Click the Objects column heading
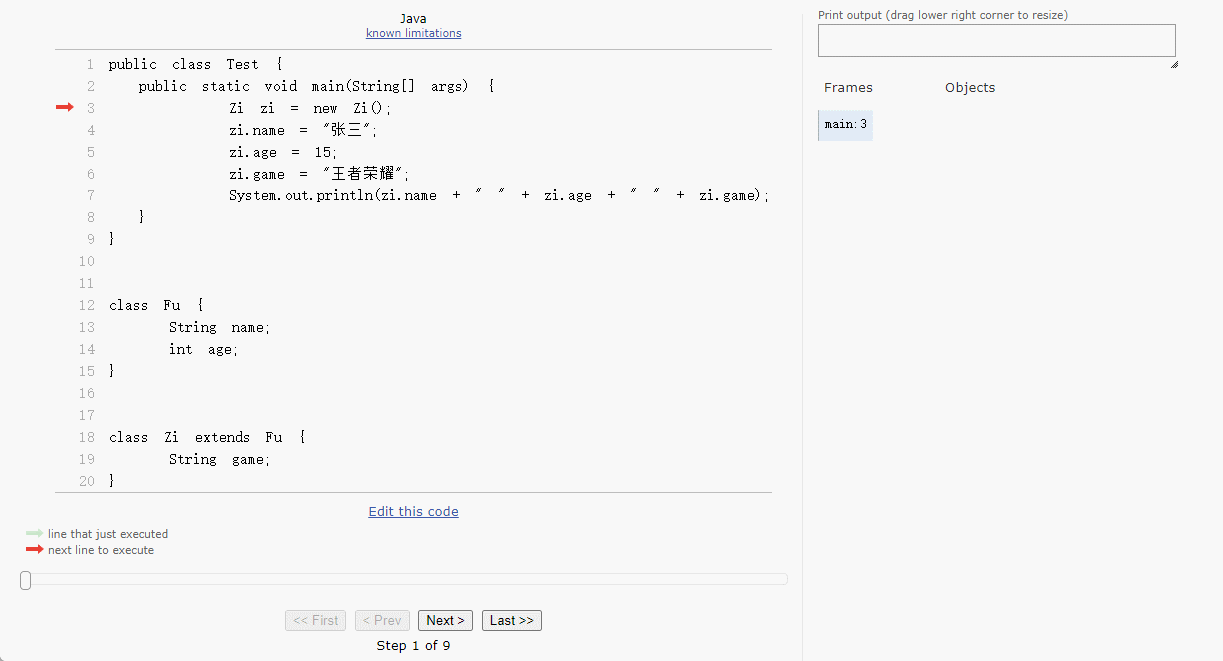 click(969, 87)
